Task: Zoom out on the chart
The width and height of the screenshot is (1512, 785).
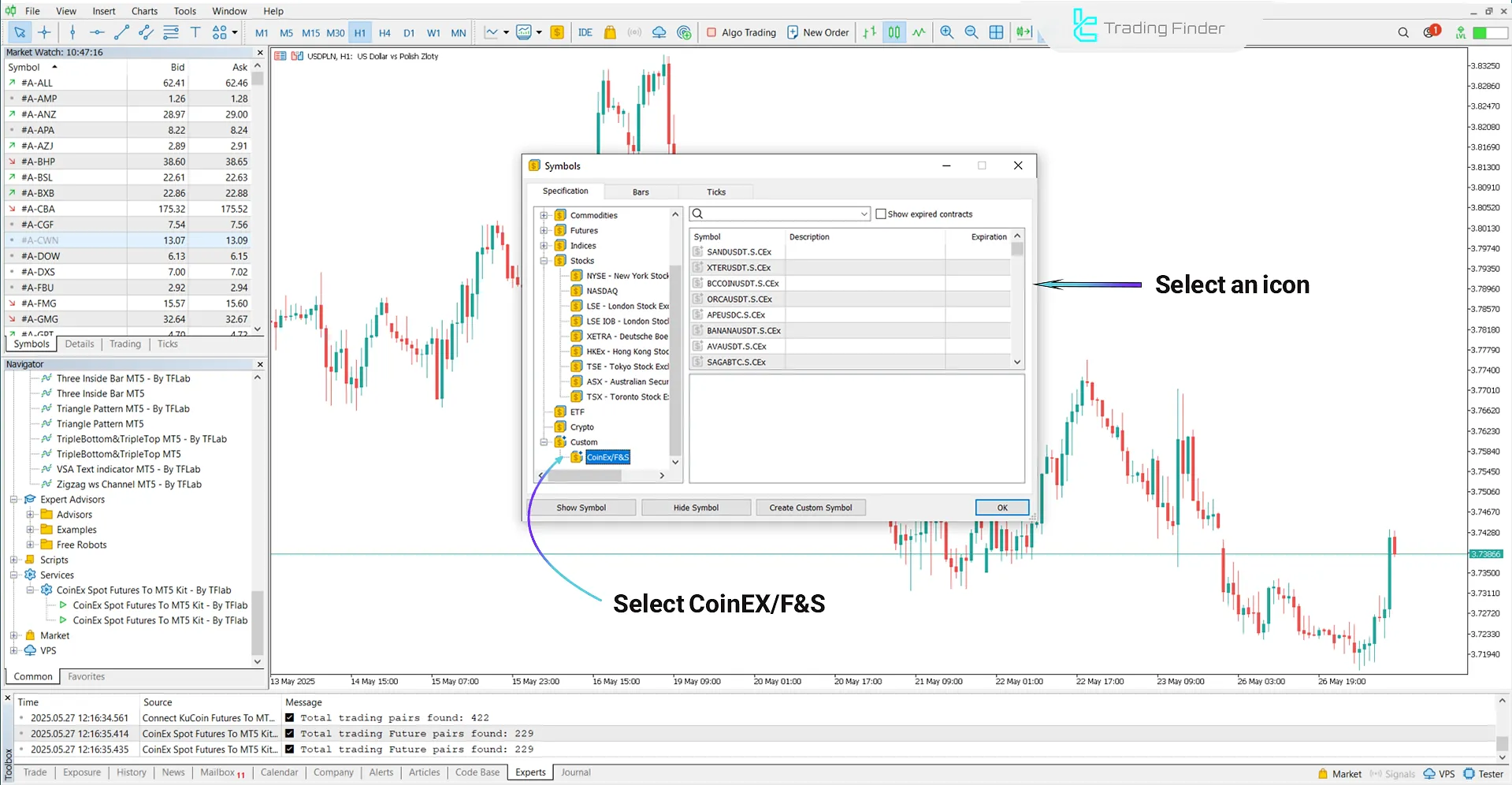Action: (x=971, y=32)
